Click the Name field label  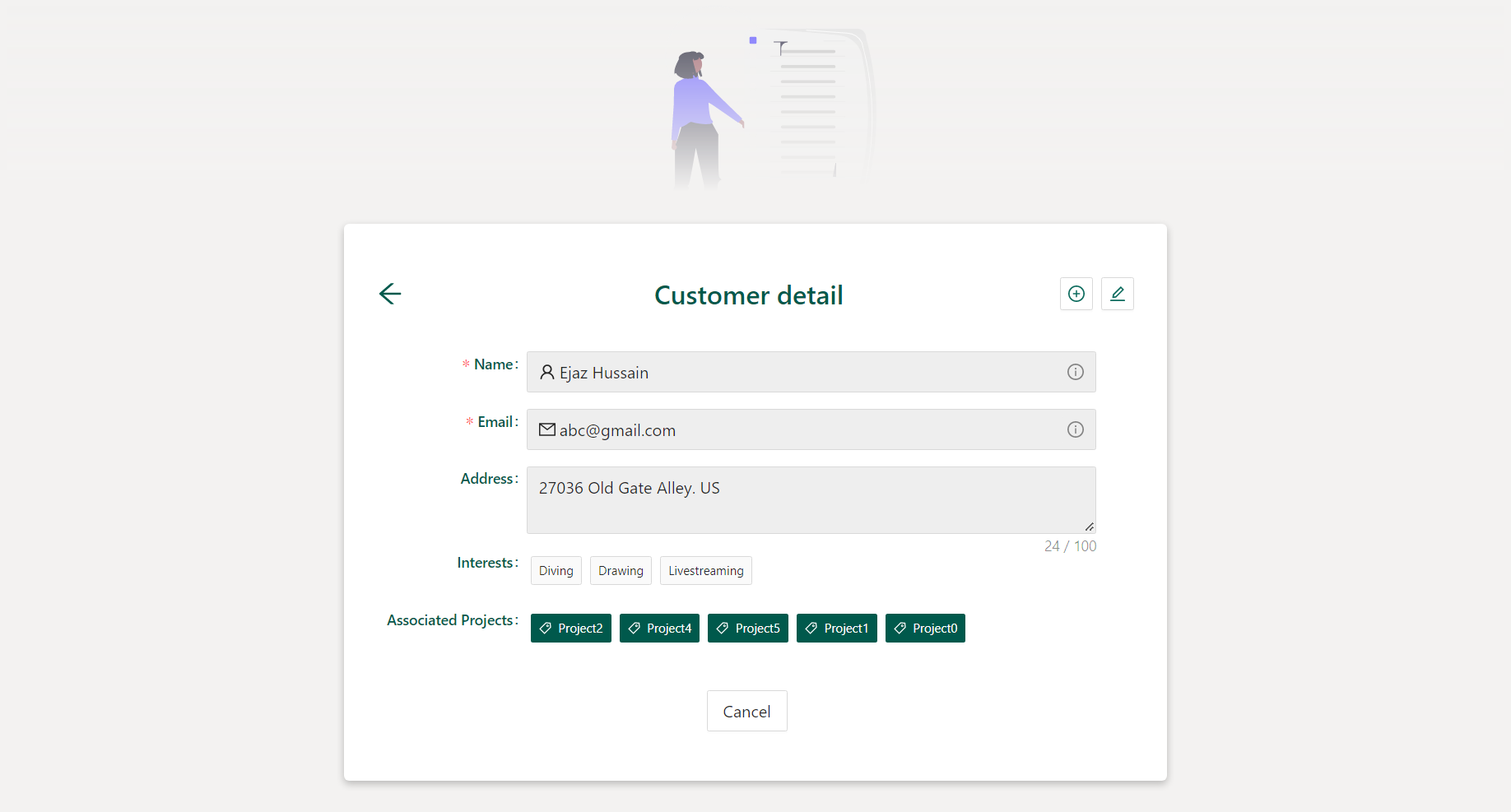(493, 364)
